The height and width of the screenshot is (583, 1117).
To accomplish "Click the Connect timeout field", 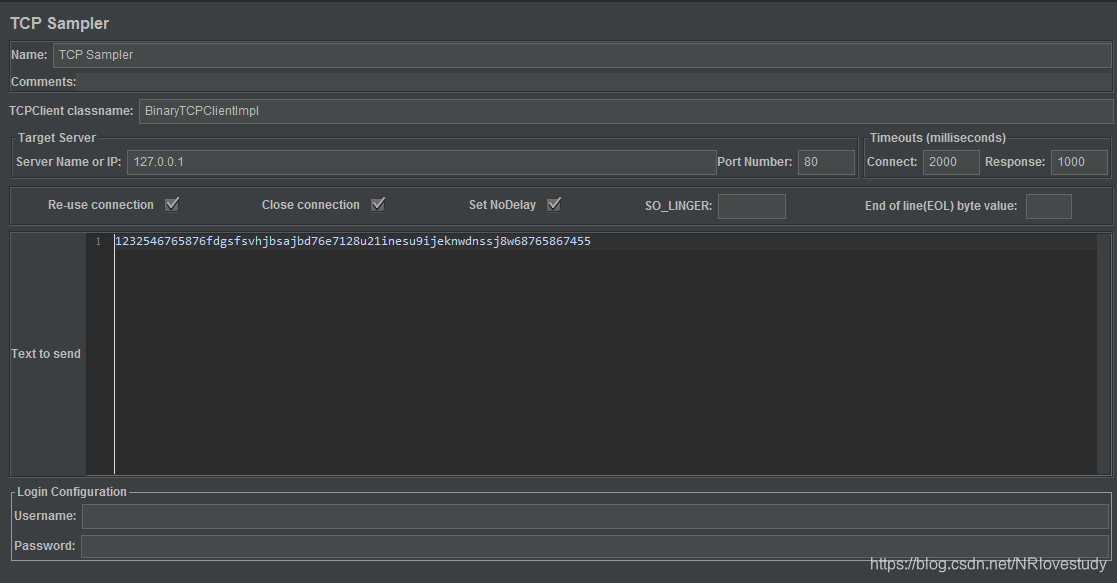I will coord(951,162).
